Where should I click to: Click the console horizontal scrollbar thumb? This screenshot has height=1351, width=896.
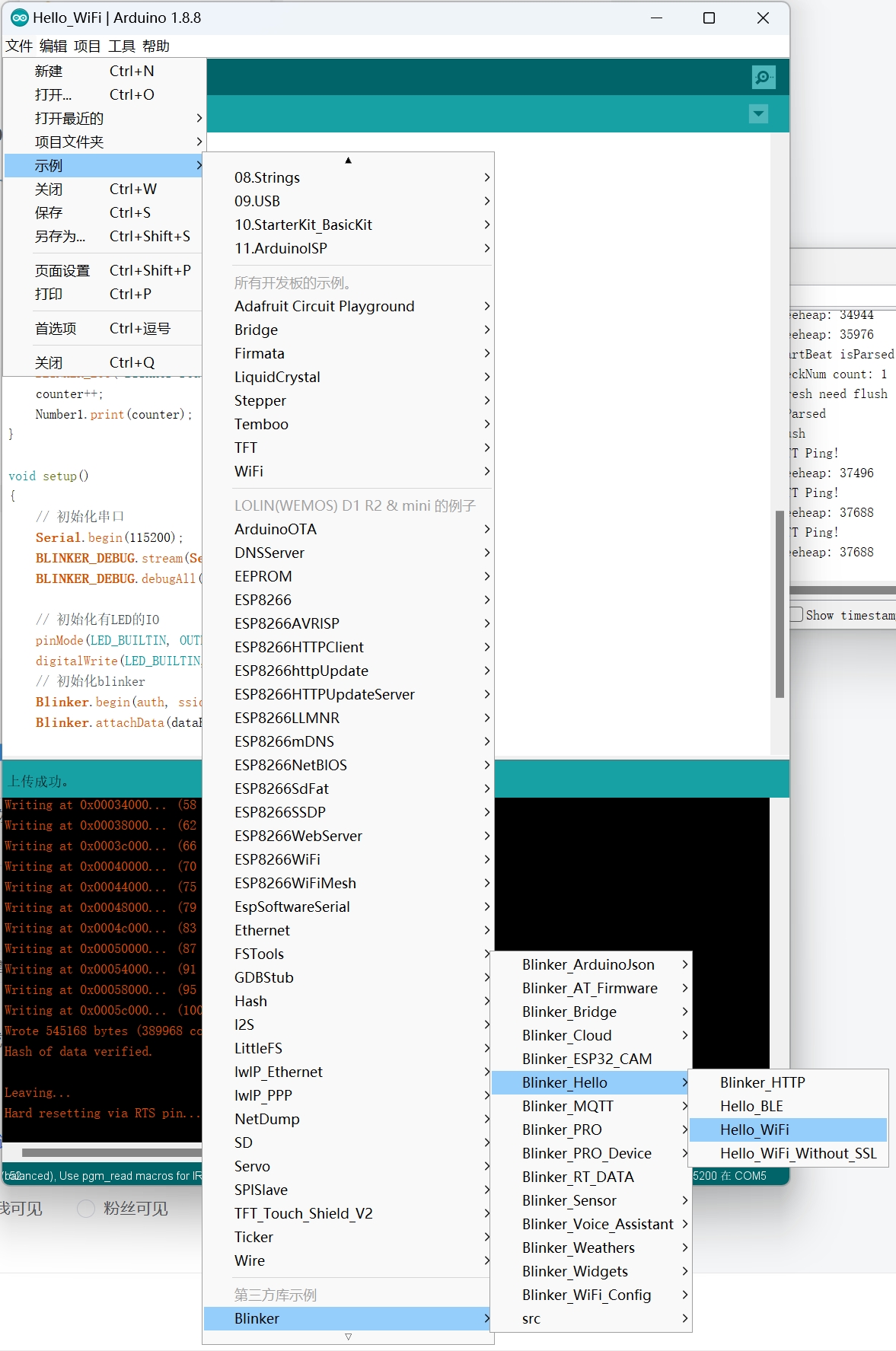[x=112, y=1152]
